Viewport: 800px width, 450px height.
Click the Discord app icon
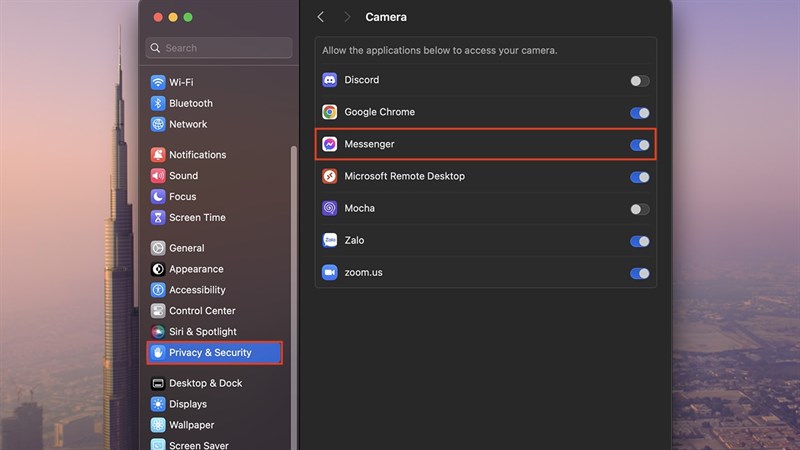pos(330,80)
